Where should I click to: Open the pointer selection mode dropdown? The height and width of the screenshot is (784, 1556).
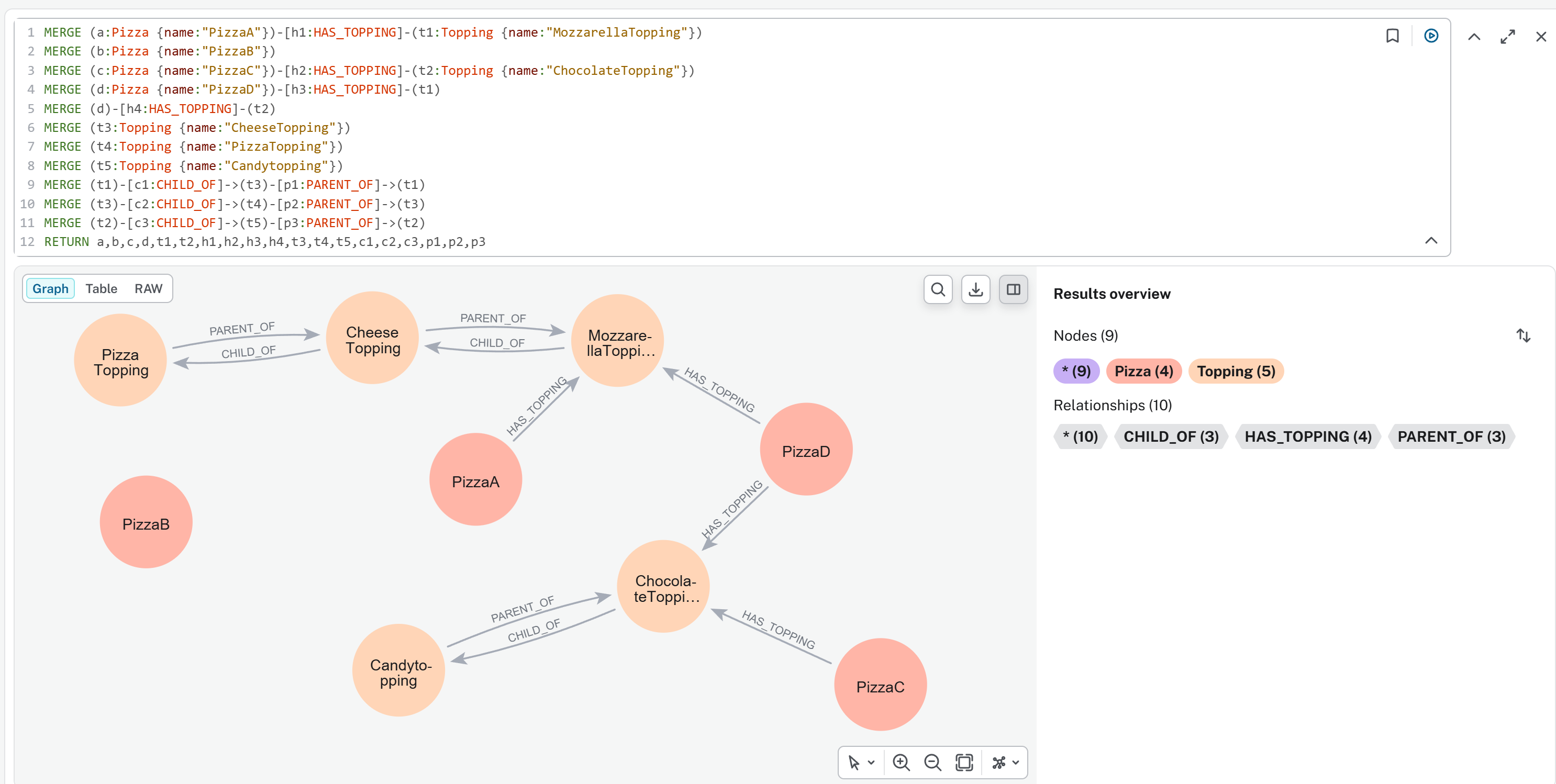[x=861, y=762]
